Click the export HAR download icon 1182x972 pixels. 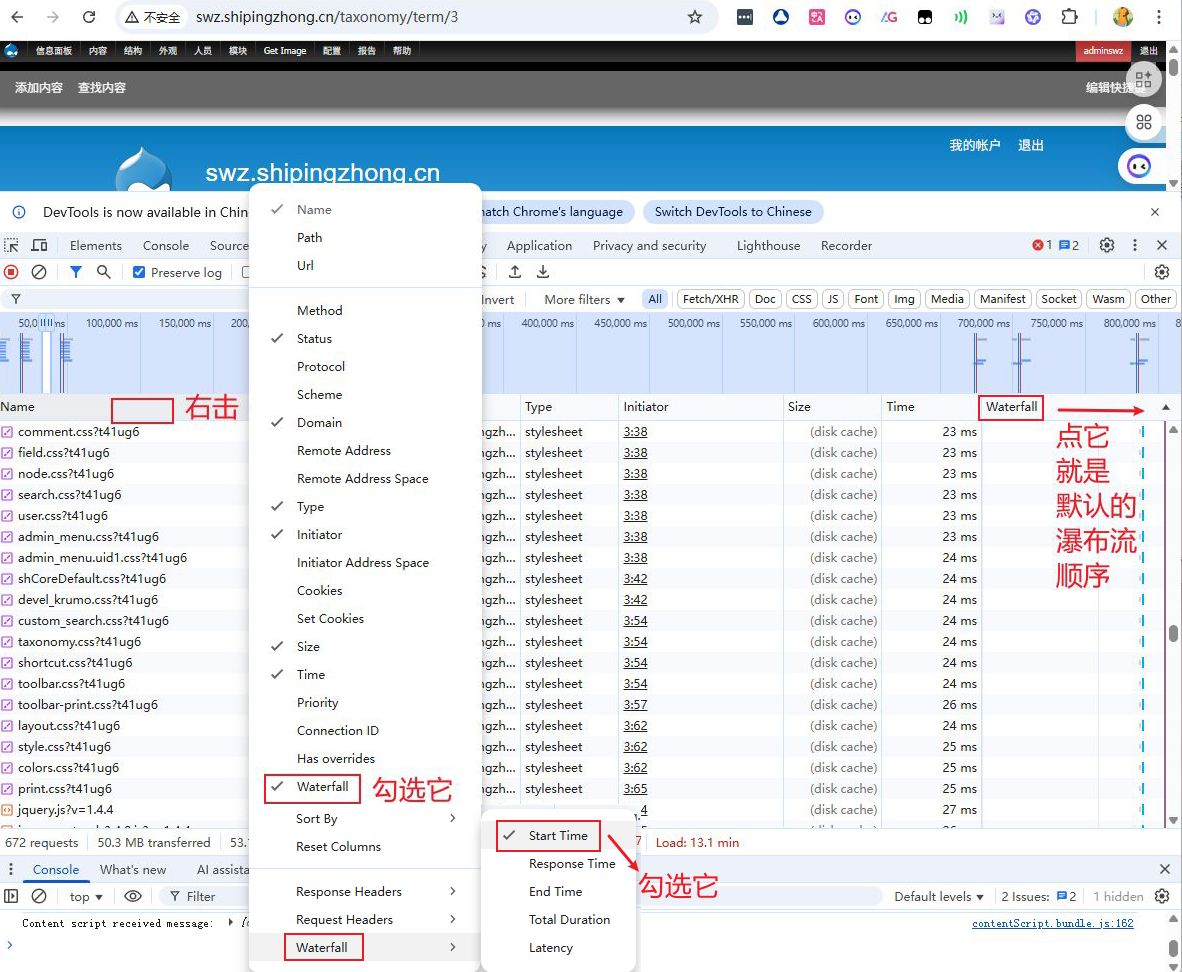coord(543,272)
